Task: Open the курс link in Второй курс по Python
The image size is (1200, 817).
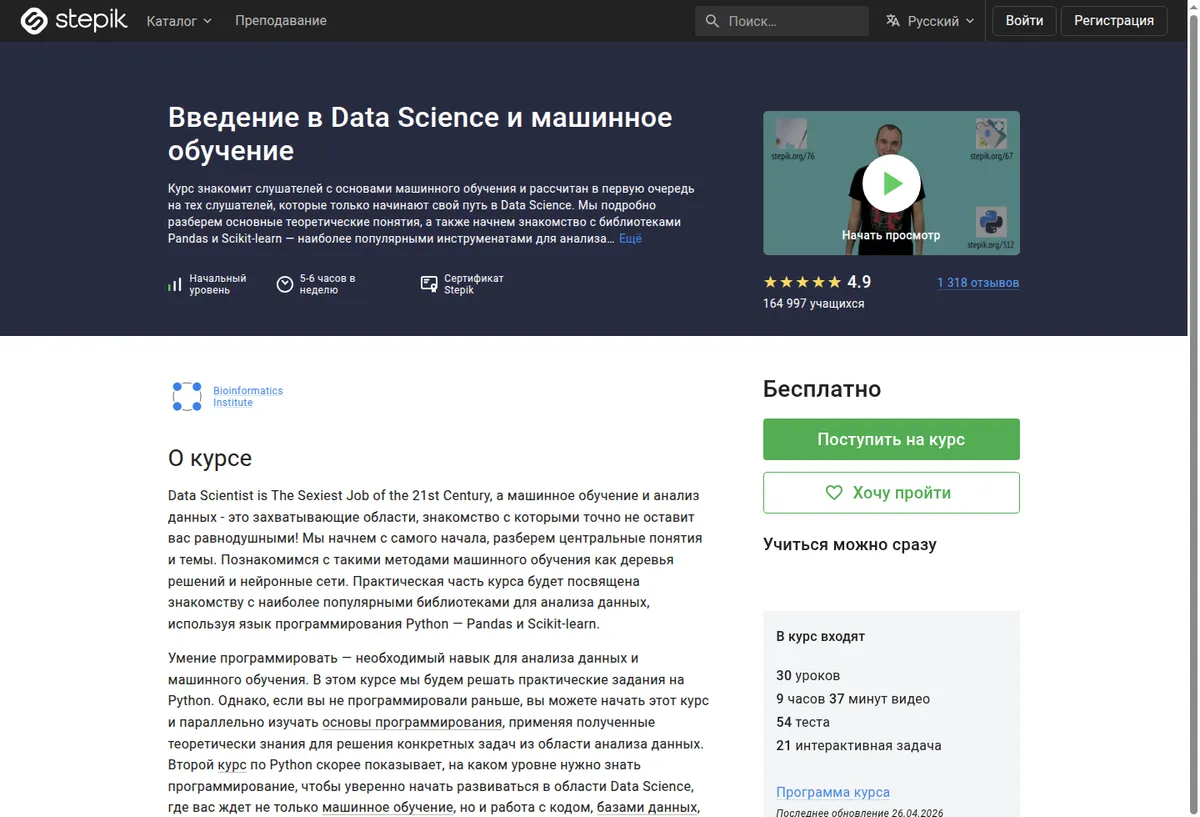Action: [x=232, y=765]
